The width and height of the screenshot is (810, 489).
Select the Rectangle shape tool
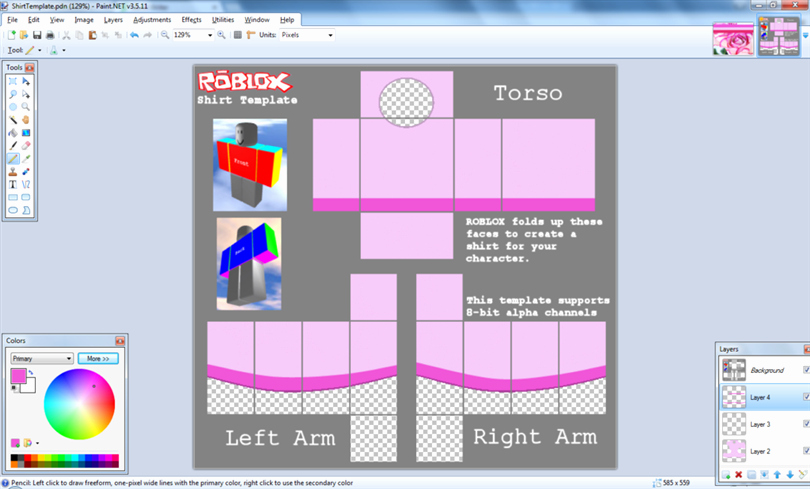[13, 197]
